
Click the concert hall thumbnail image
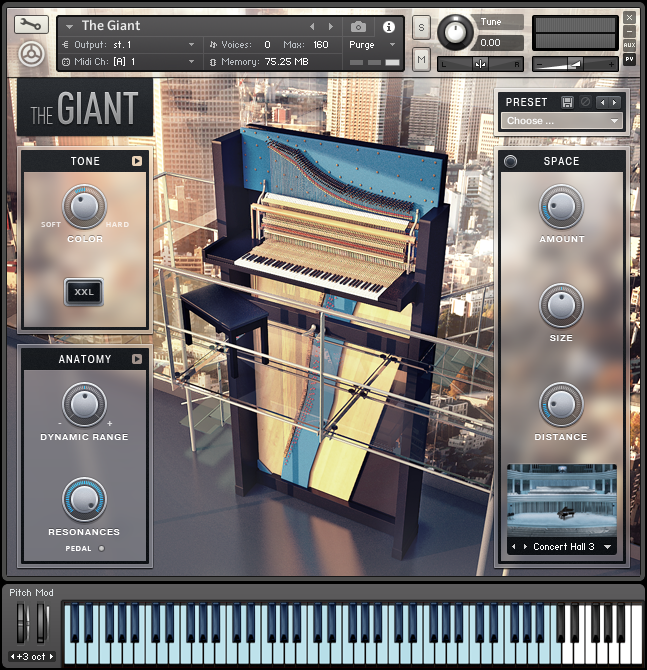pyautogui.click(x=562, y=500)
